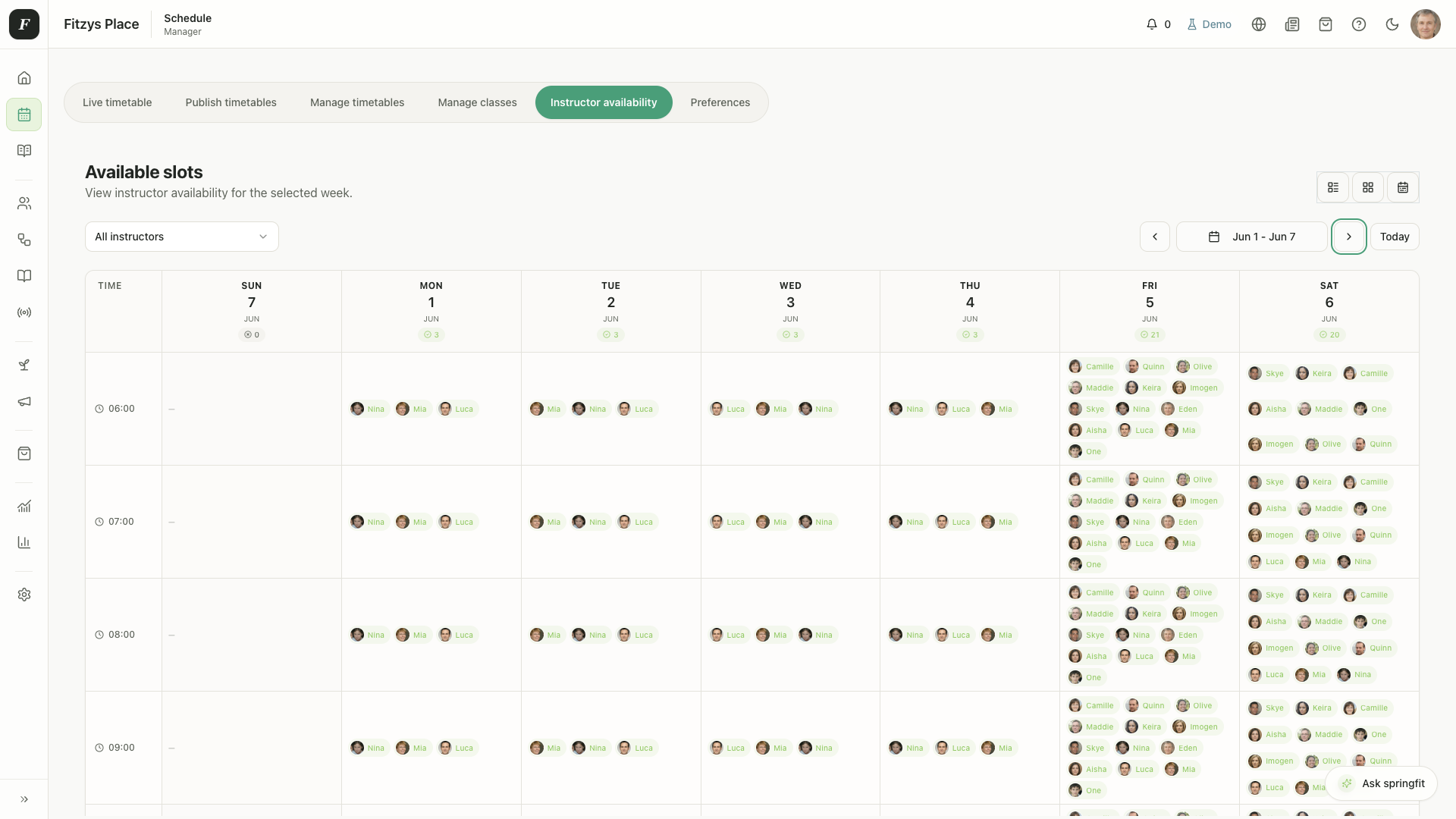Image resolution: width=1456 pixels, height=819 pixels.
Task: Open the Publish timetables tab
Action: tap(231, 102)
